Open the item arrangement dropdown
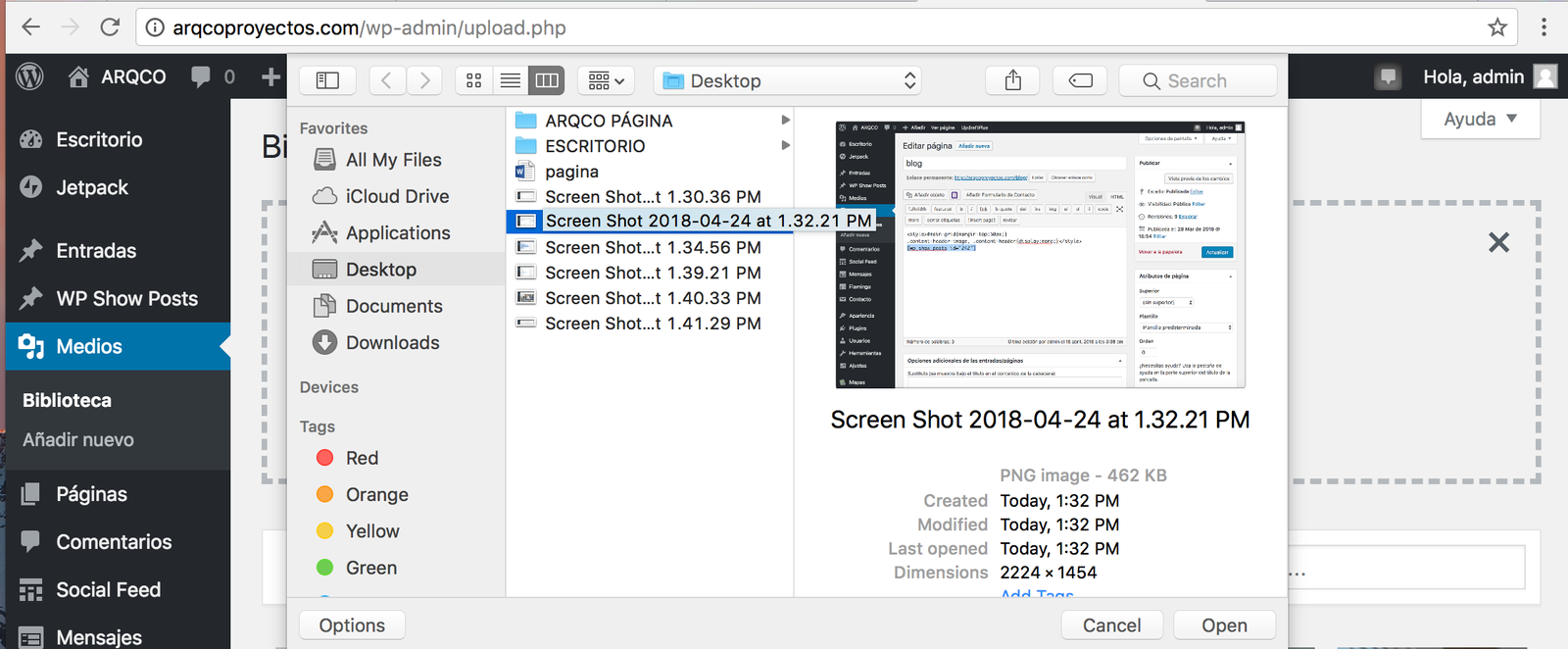1568x649 pixels. click(x=606, y=80)
